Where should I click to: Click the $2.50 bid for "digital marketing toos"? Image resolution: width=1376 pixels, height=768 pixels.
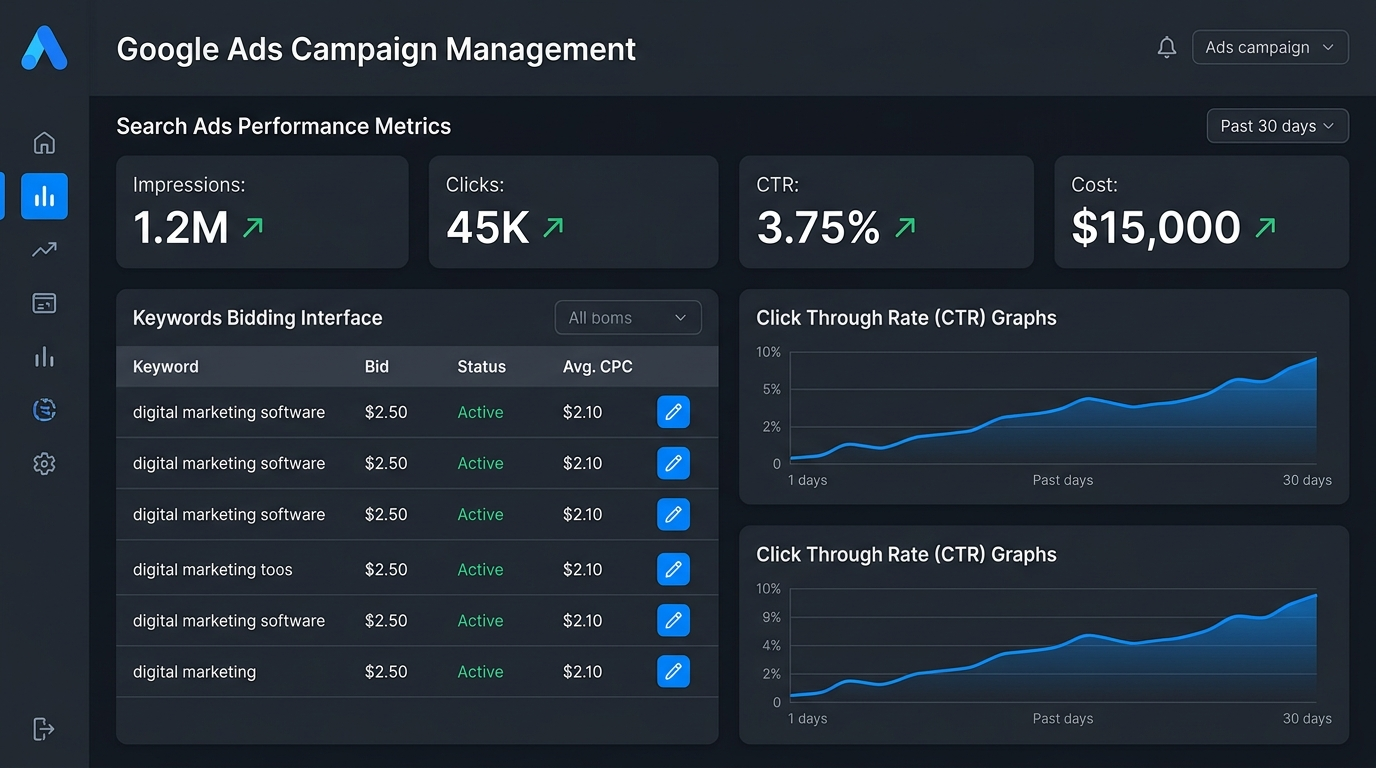pos(386,570)
